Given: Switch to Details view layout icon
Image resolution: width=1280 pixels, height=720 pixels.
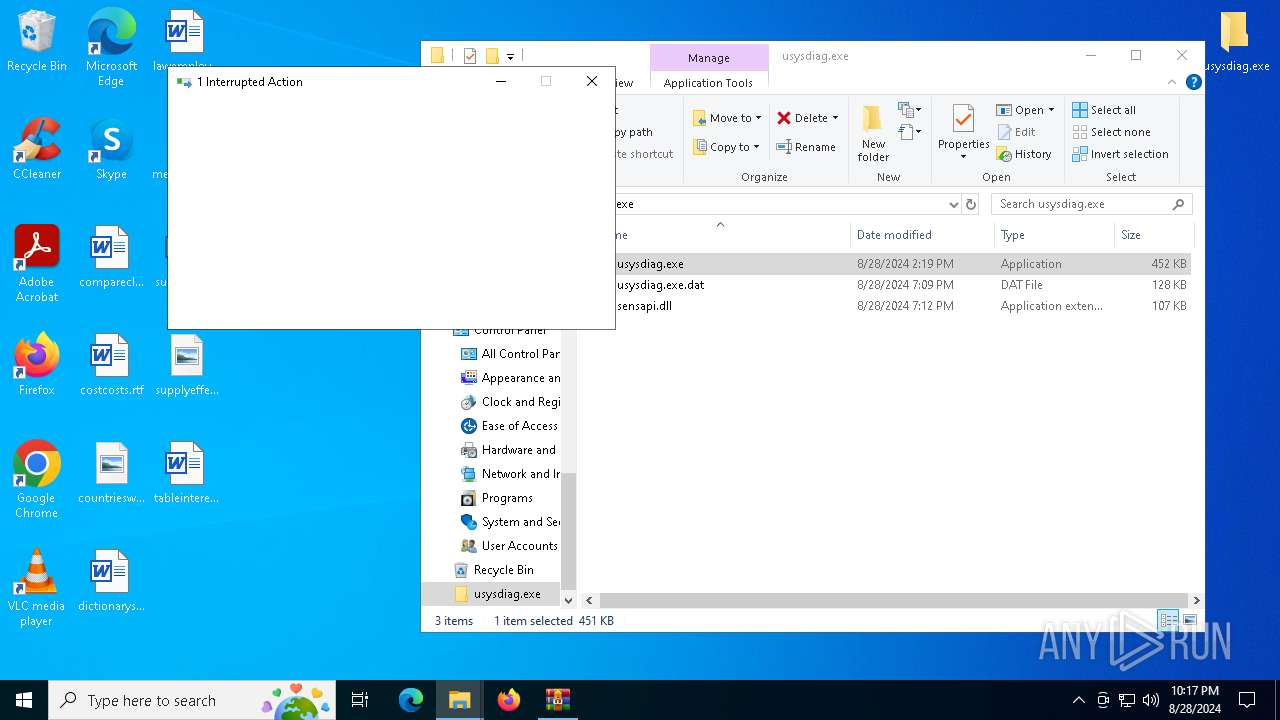Looking at the screenshot, I should (1168, 621).
